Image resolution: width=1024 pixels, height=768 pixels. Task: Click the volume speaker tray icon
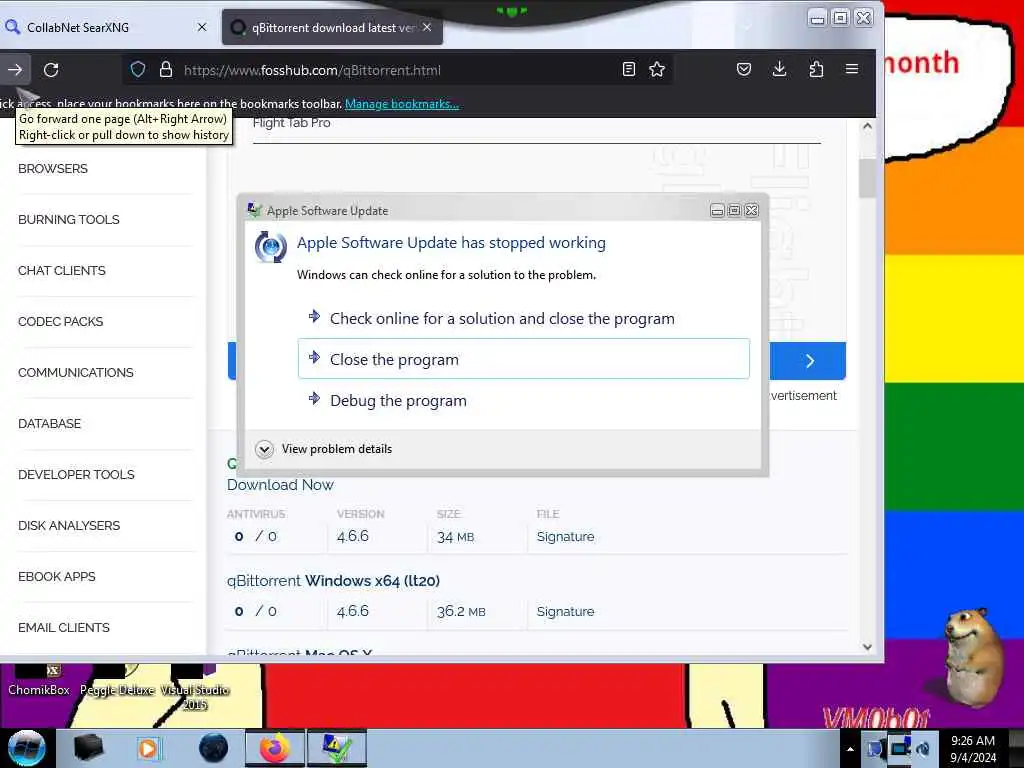tap(923, 748)
